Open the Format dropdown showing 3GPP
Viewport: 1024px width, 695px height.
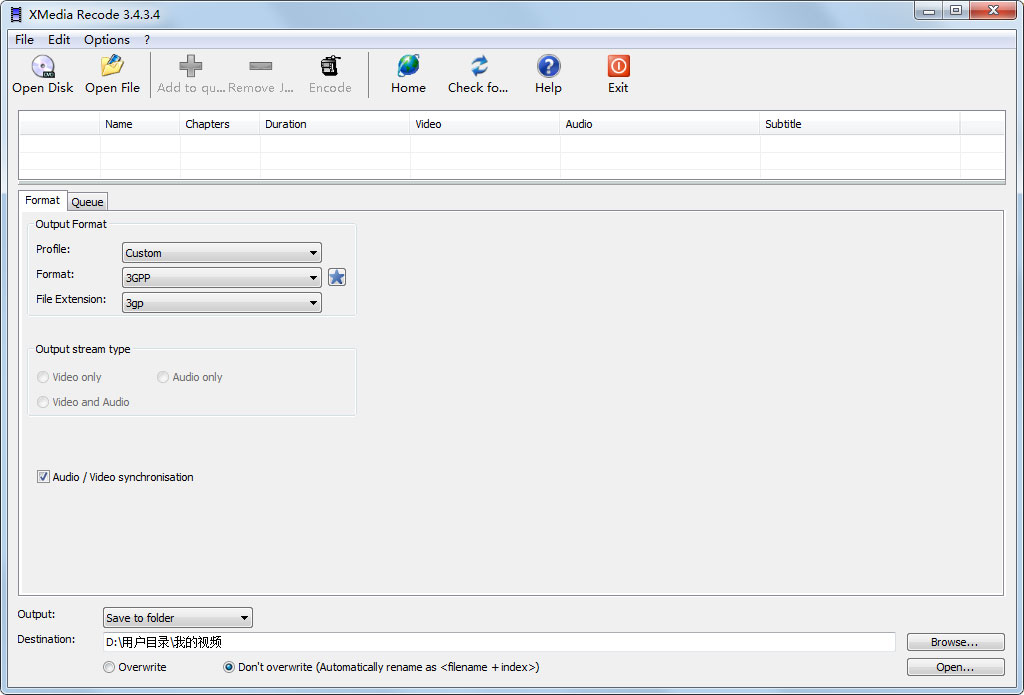pyautogui.click(x=222, y=278)
